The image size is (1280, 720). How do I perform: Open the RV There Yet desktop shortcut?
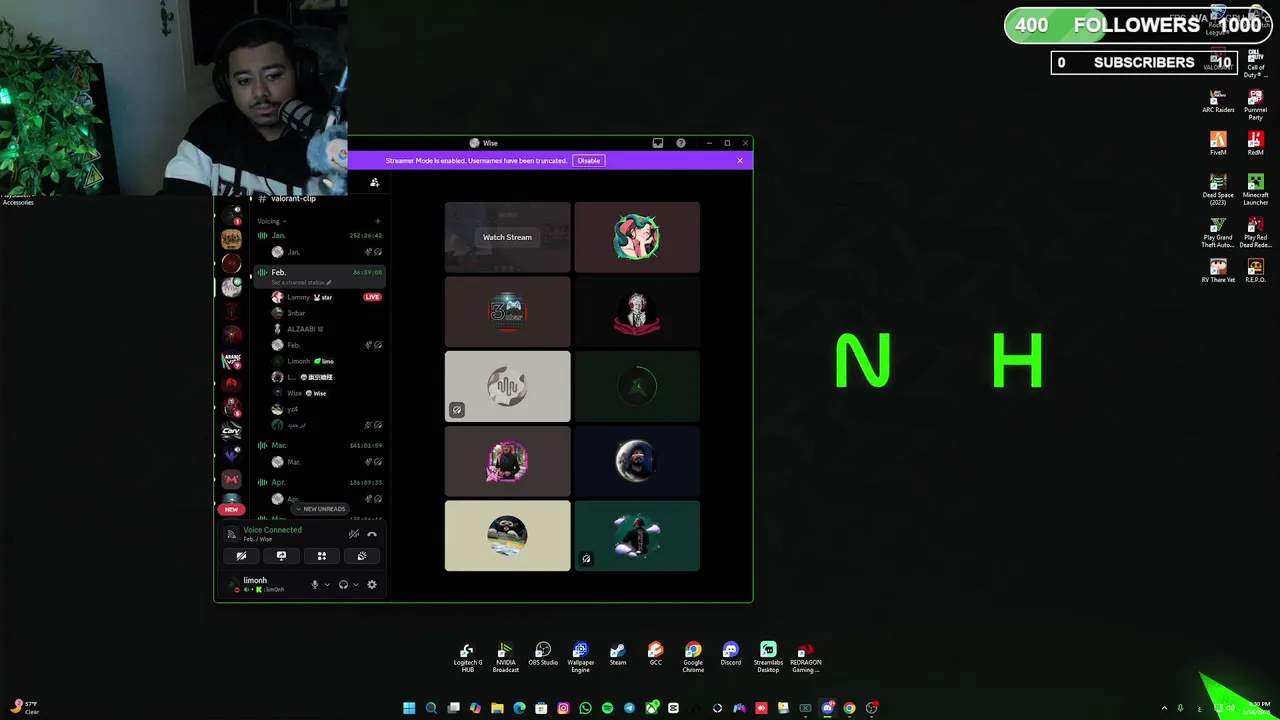1218,271
